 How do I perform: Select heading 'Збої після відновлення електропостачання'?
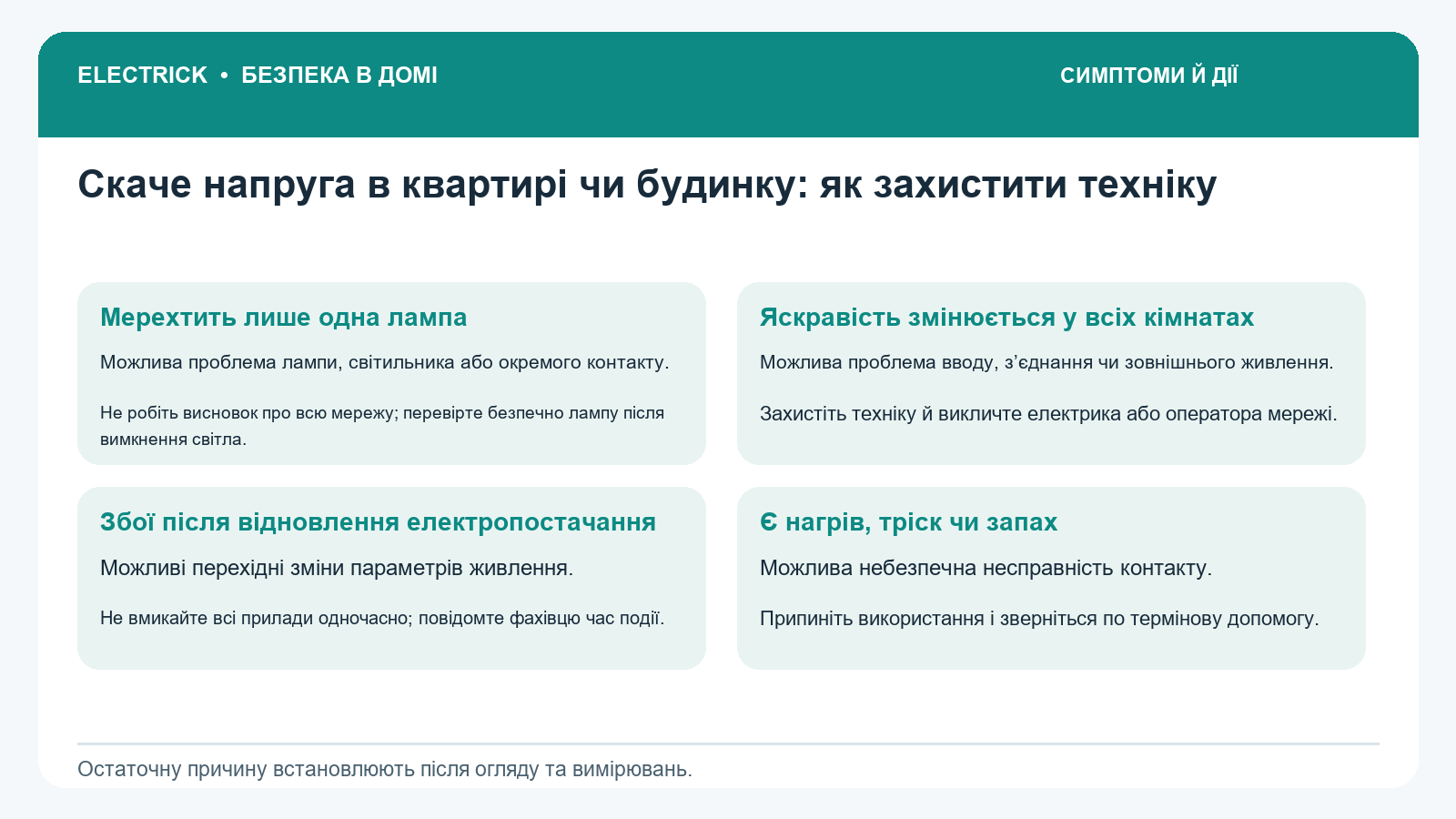pos(378,522)
